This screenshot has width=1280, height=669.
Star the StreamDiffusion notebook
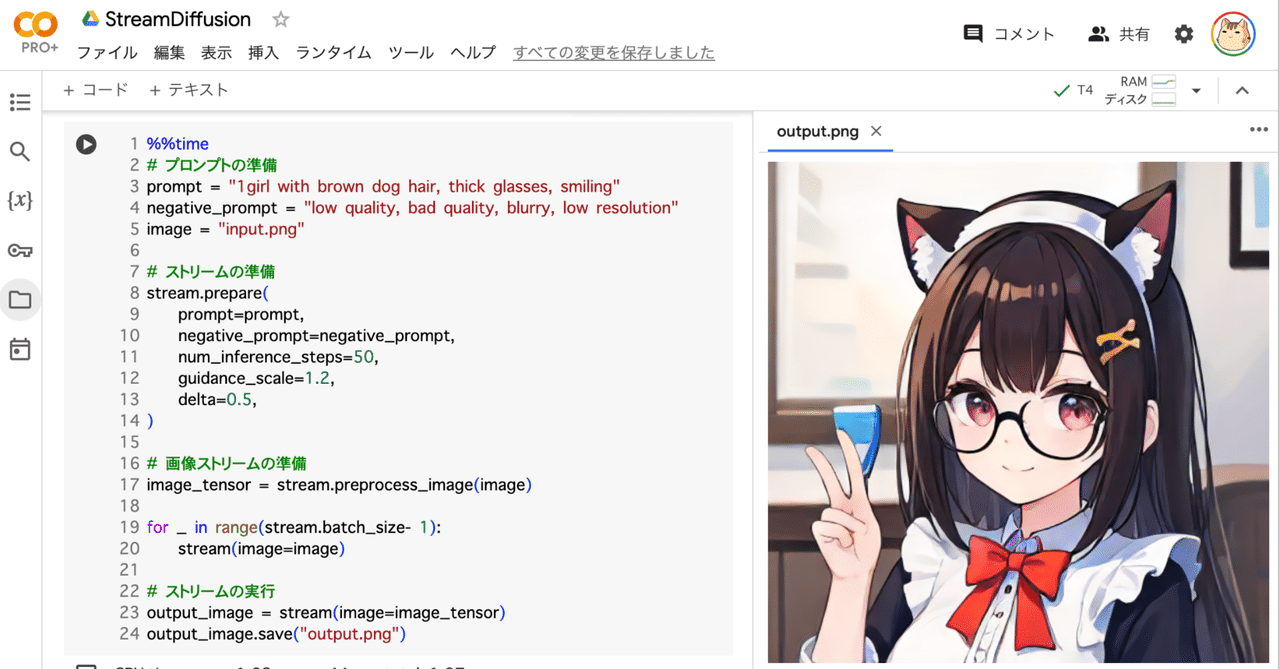point(279,18)
